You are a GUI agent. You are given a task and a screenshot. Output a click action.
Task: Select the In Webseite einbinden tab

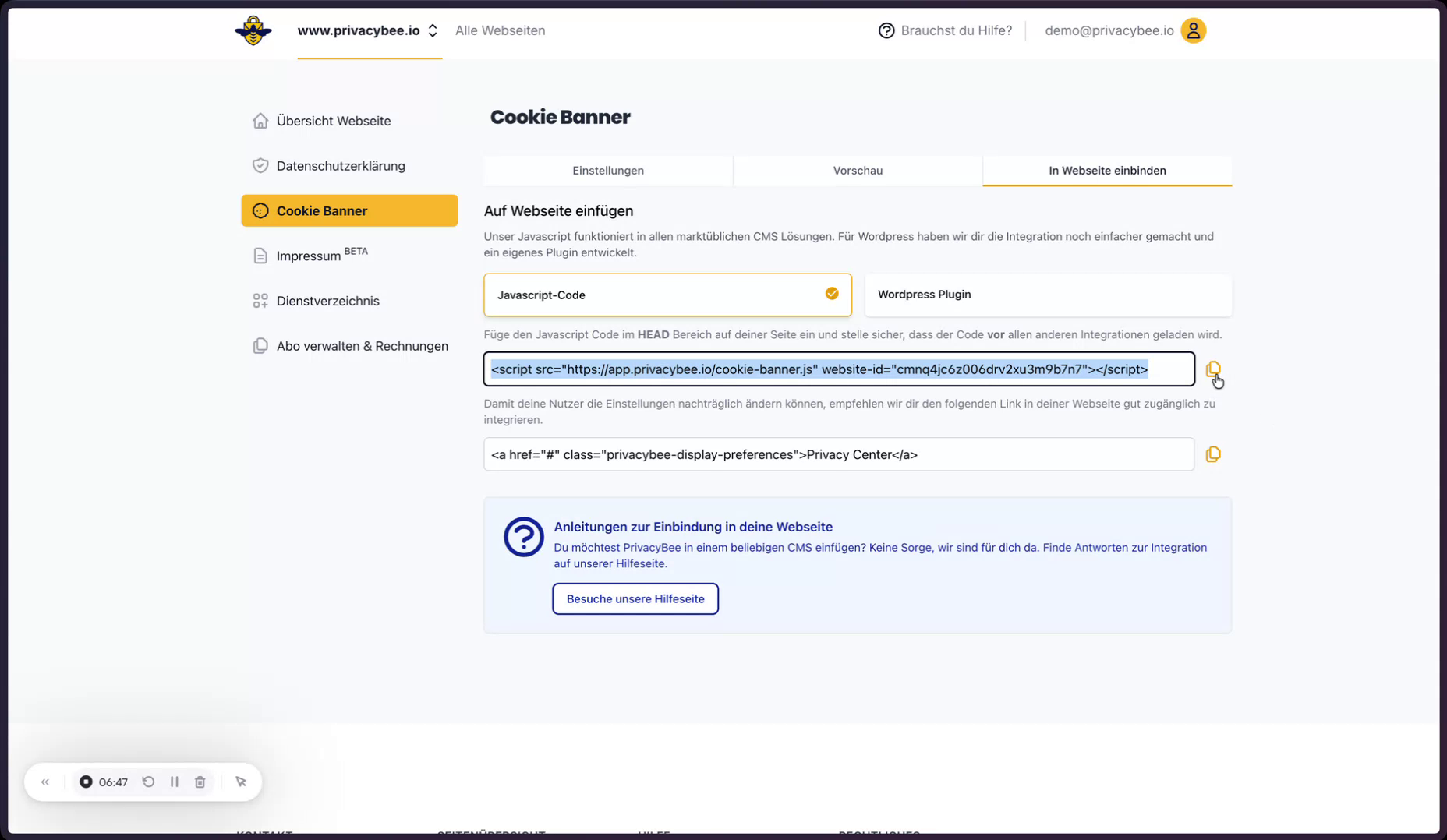[x=1107, y=171]
